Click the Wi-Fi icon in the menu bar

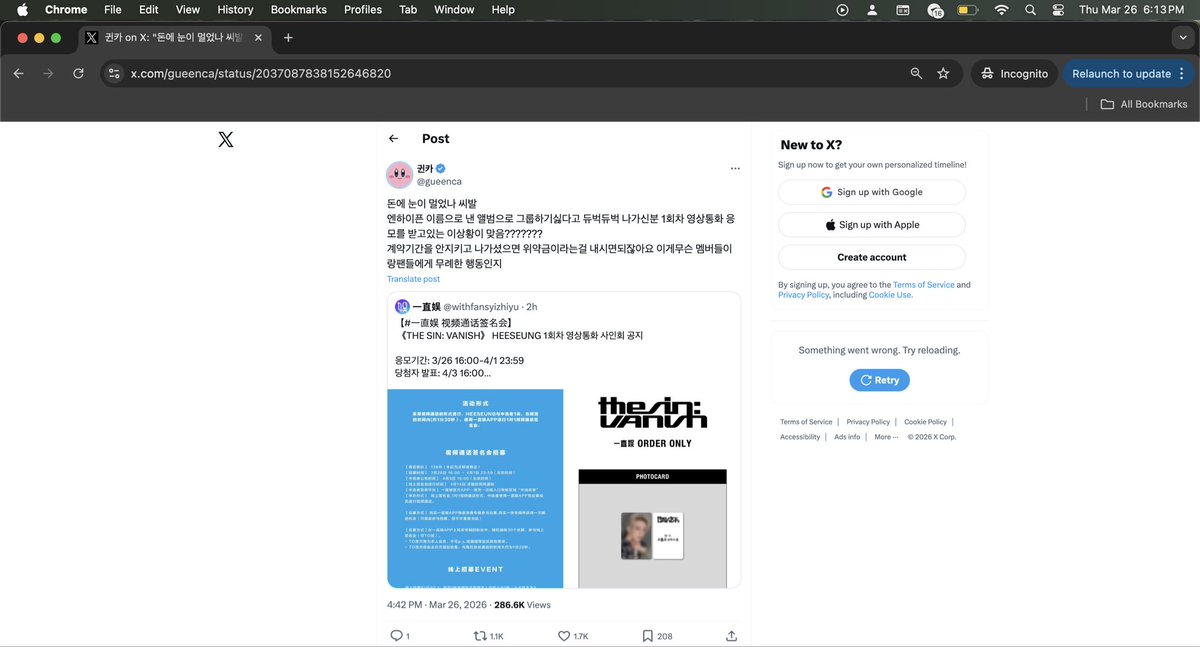1001,10
